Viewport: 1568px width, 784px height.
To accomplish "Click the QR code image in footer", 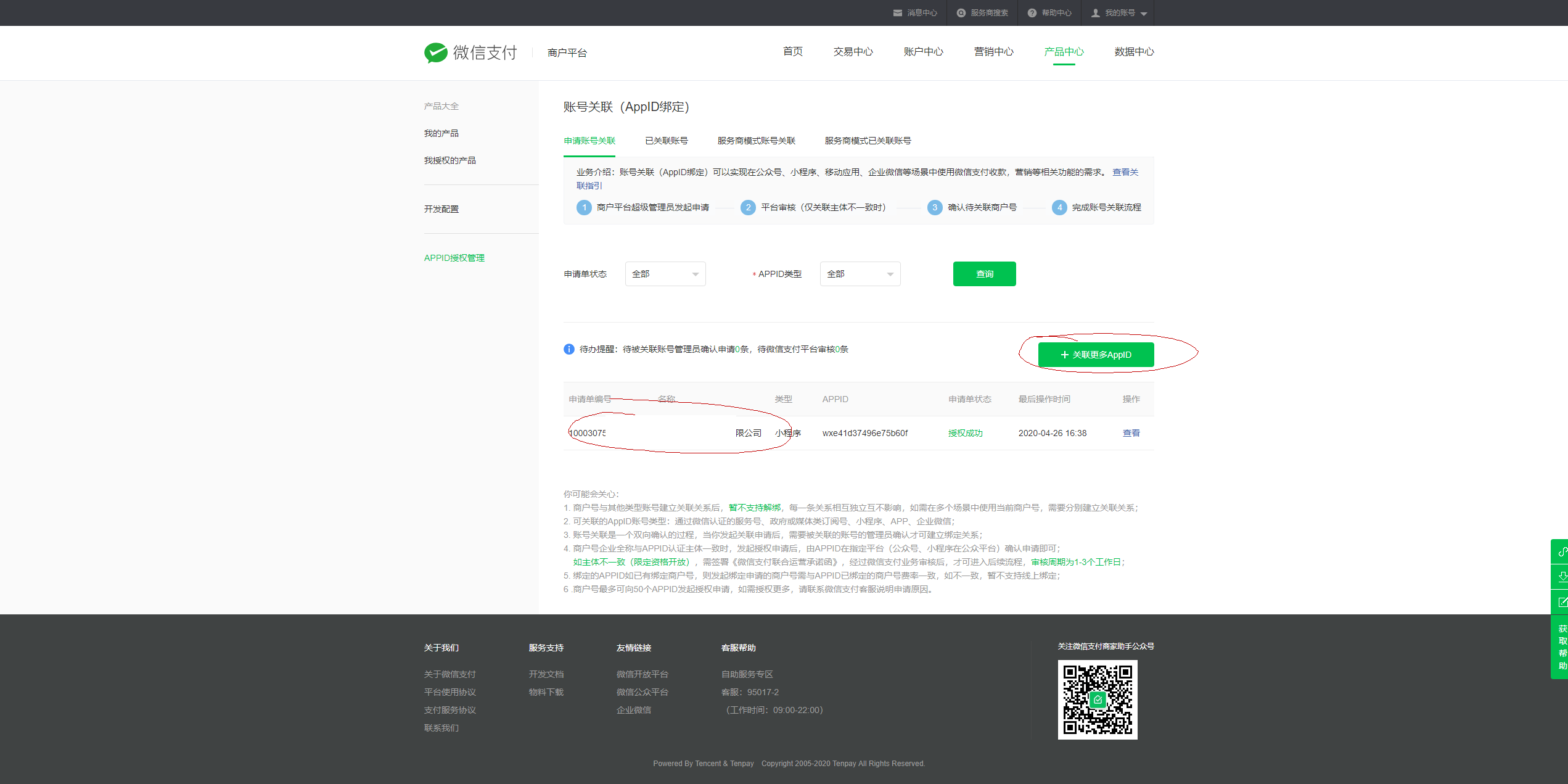I will pyautogui.click(x=1098, y=699).
